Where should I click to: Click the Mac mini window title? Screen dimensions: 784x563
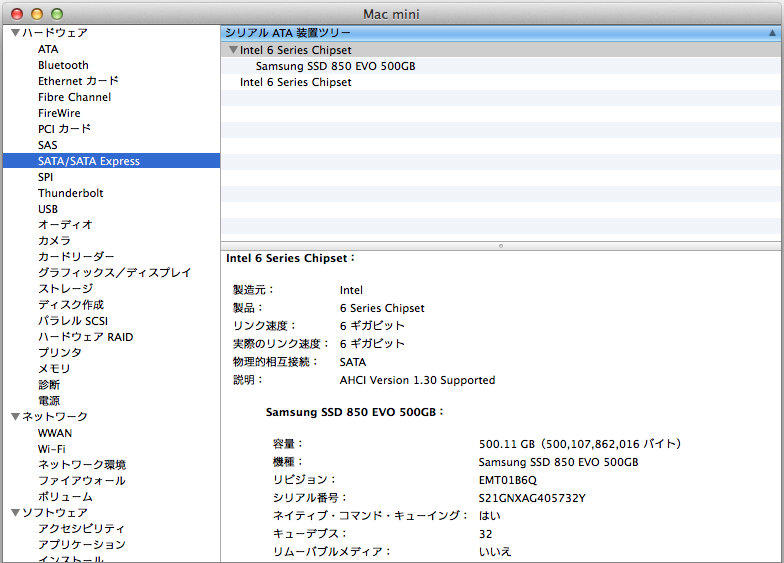[392, 14]
